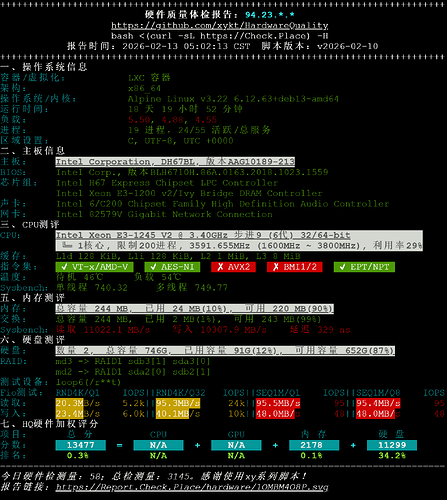Click the L1d 128 KiB cache line

178,256
